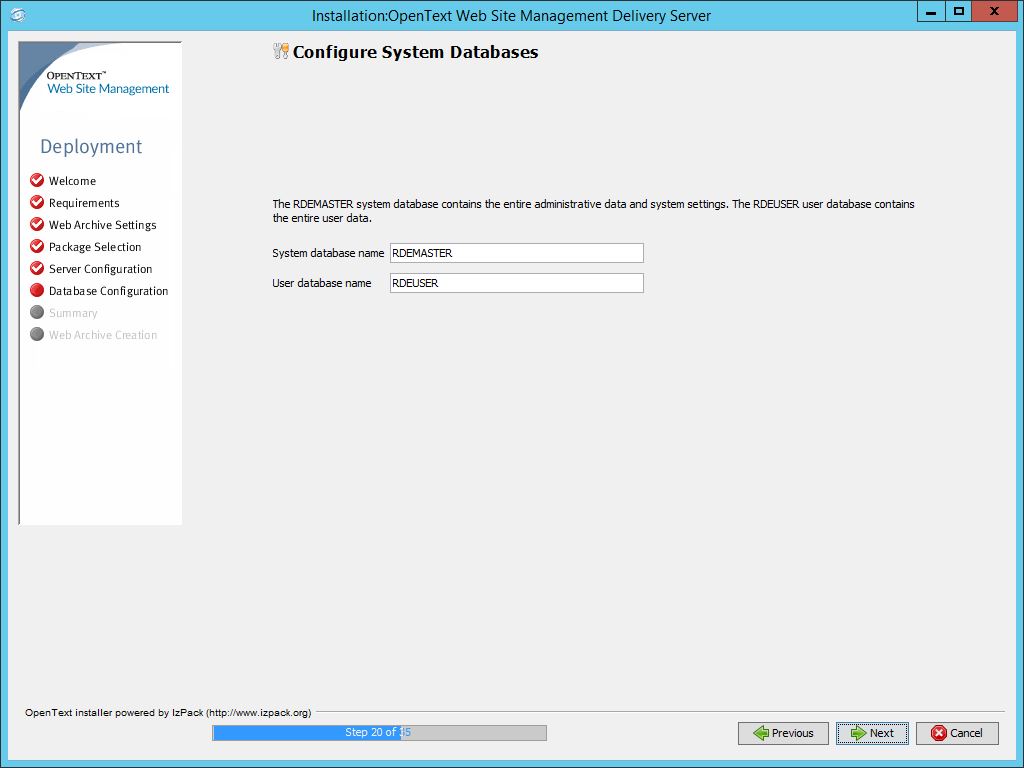
Task: Click the User database name label
Action: coord(322,283)
